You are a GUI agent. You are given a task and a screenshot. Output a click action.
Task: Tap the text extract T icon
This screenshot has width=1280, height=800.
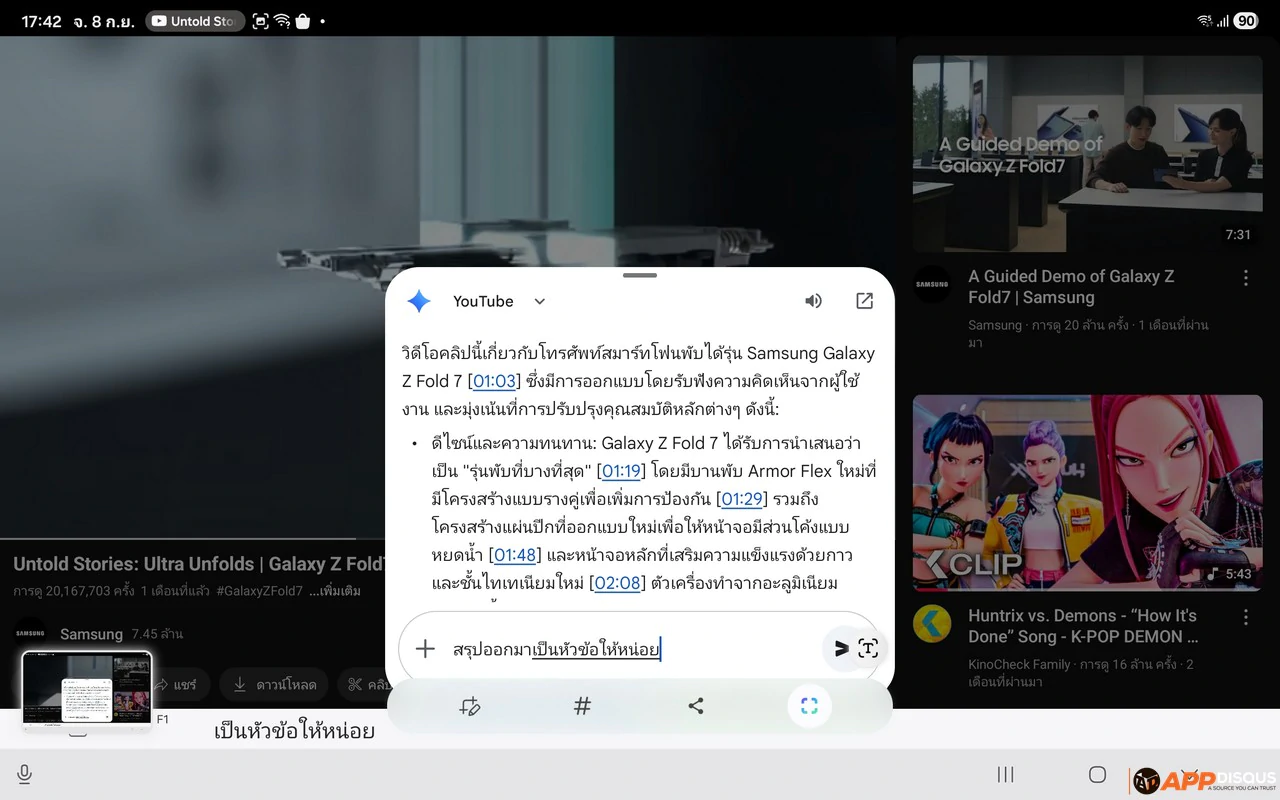pyautogui.click(x=868, y=648)
